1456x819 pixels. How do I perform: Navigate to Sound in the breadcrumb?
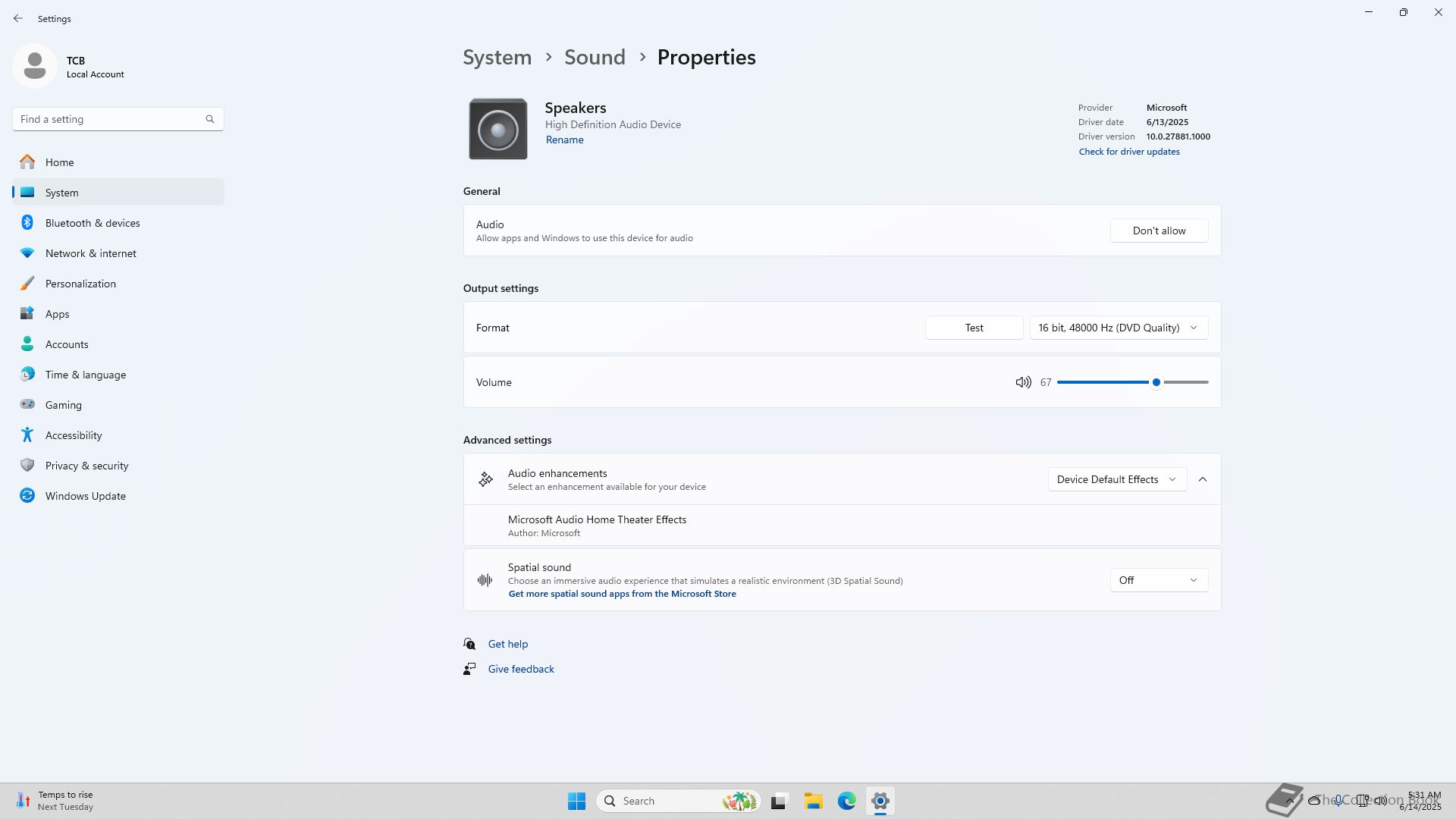pyautogui.click(x=595, y=58)
